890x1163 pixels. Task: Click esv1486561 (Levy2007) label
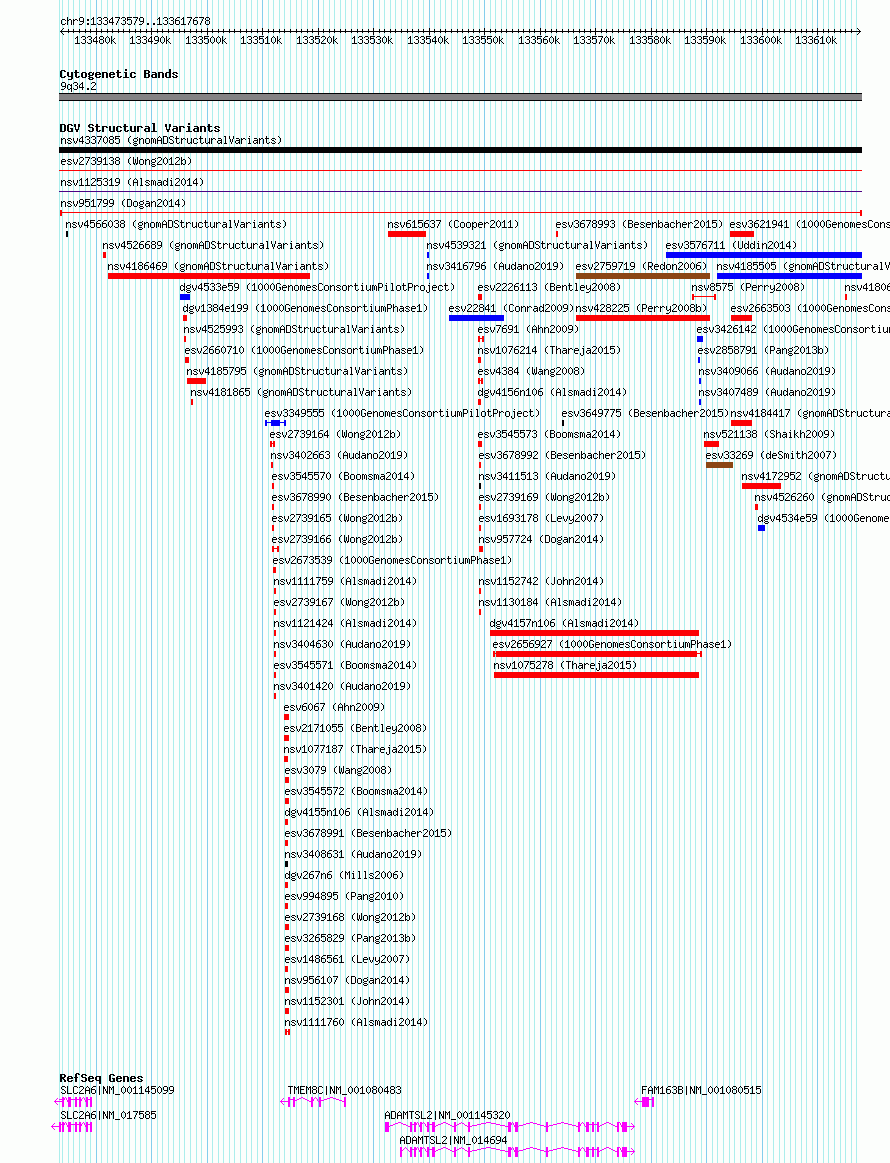(347, 959)
